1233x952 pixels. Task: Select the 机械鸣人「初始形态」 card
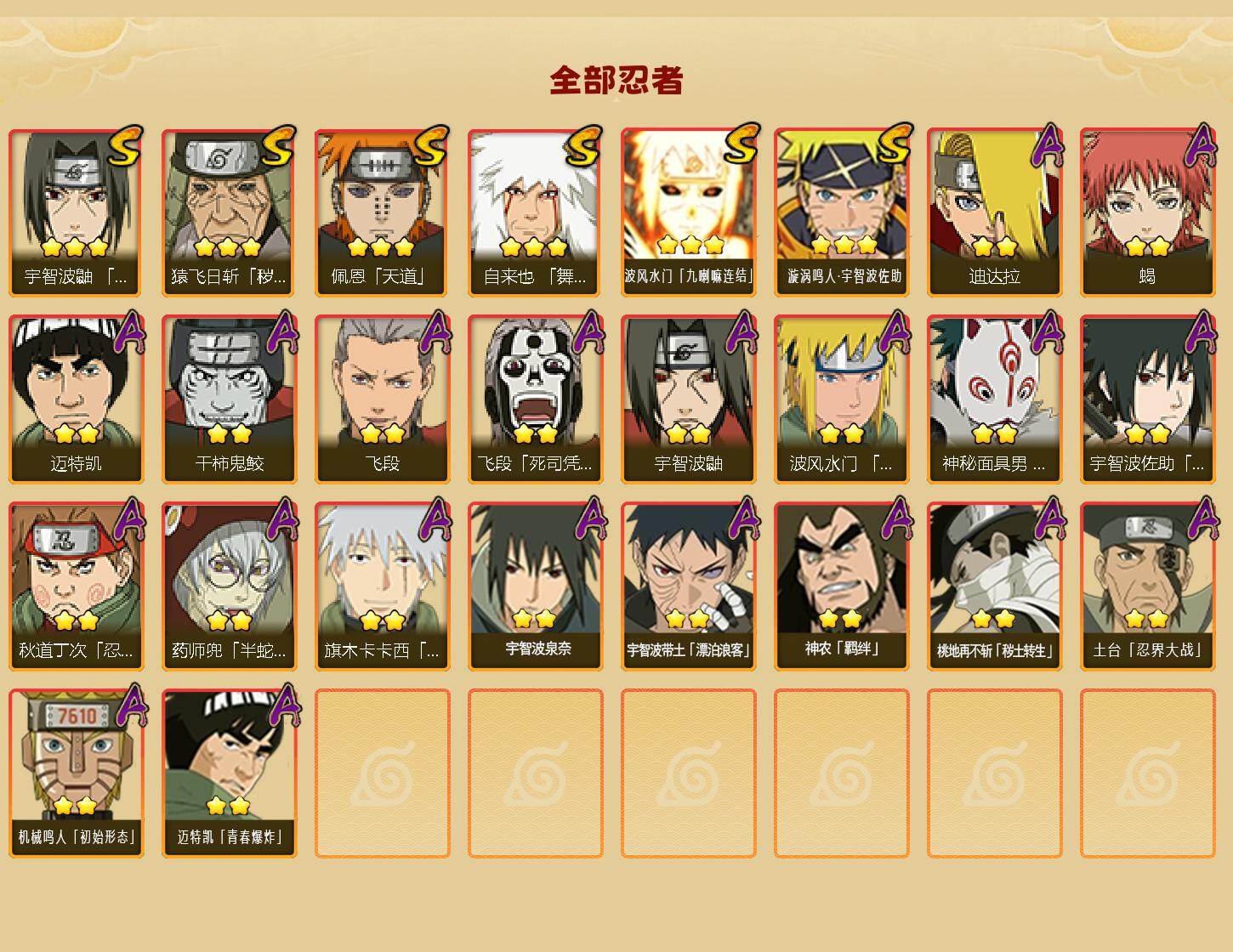click(x=76, y=773)
